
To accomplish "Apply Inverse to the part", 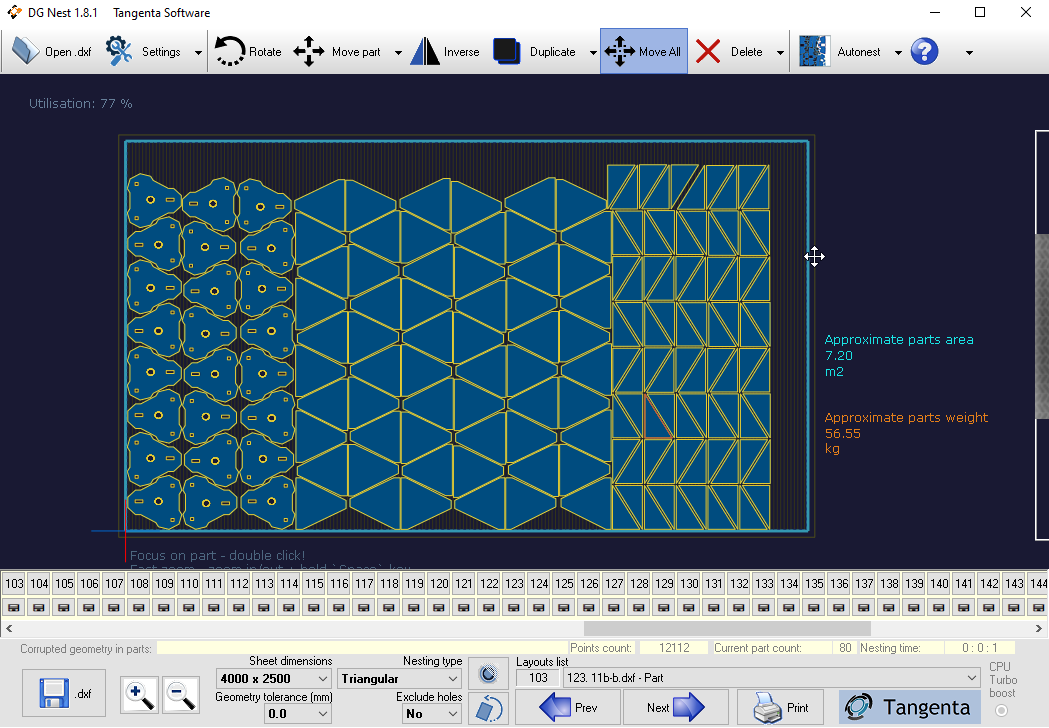I will 445,51.
